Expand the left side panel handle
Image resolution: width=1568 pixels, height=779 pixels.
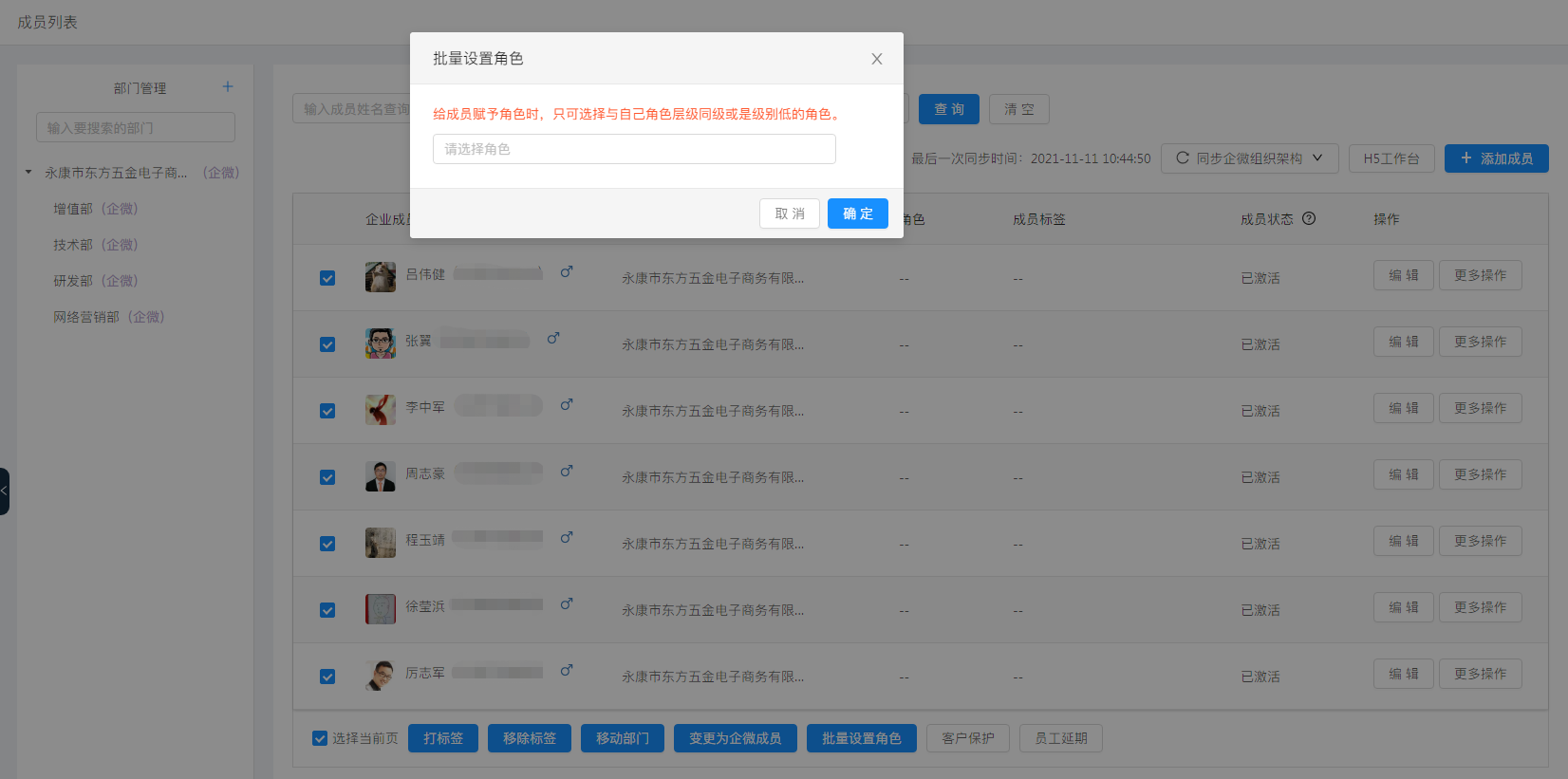(4, 491)
